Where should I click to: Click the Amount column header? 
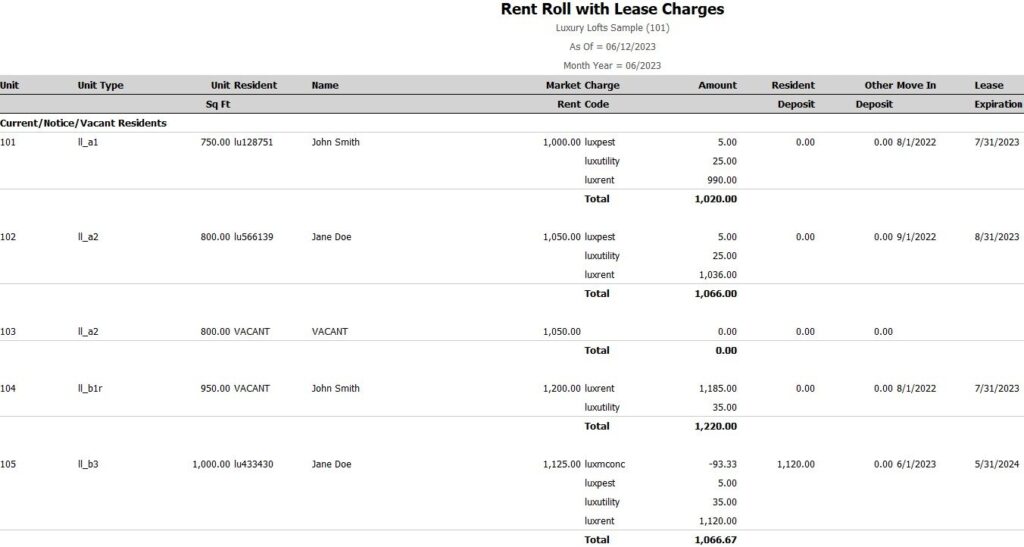point(717,86)
